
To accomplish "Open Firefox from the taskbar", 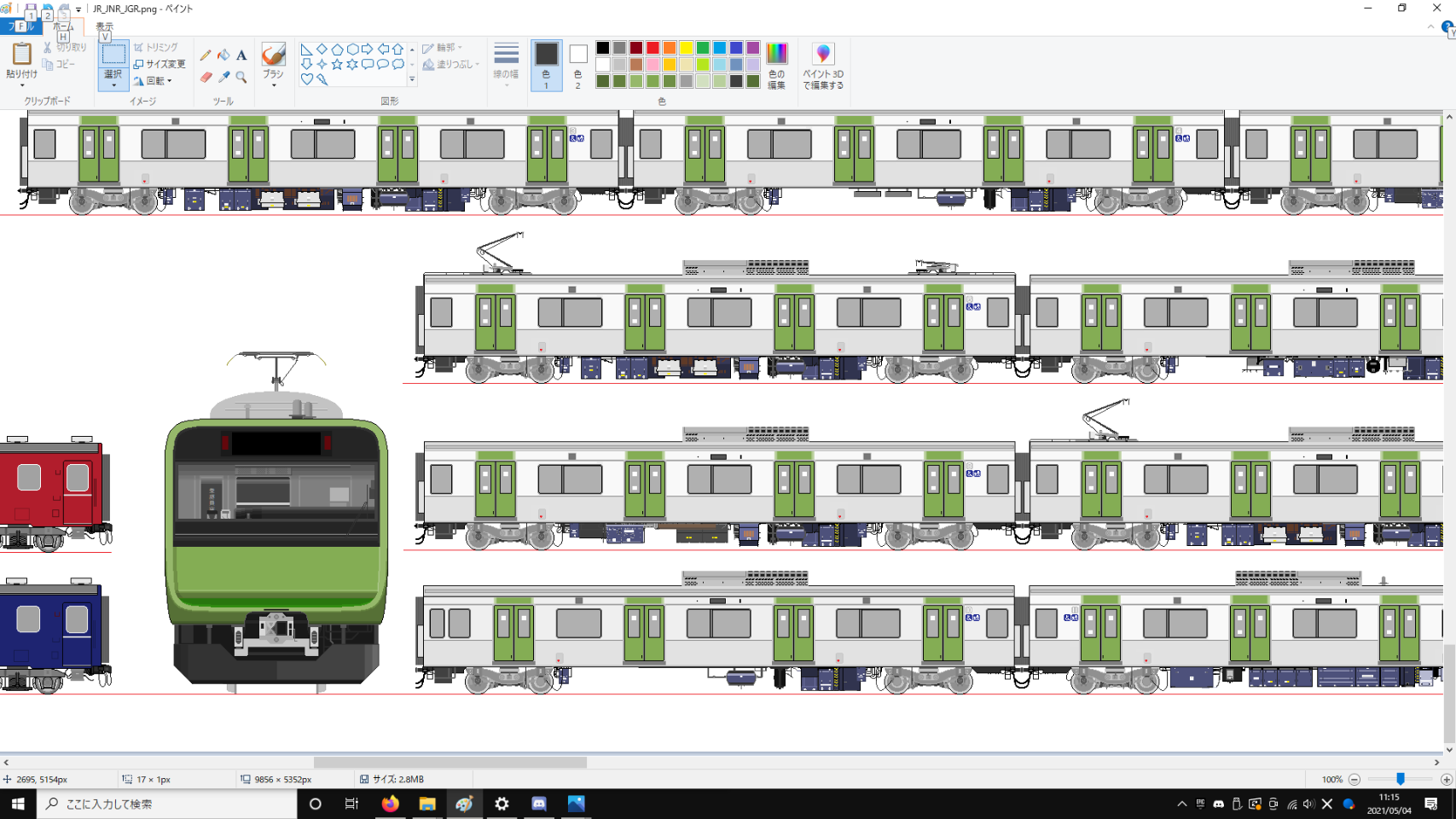I will (390, 804).
